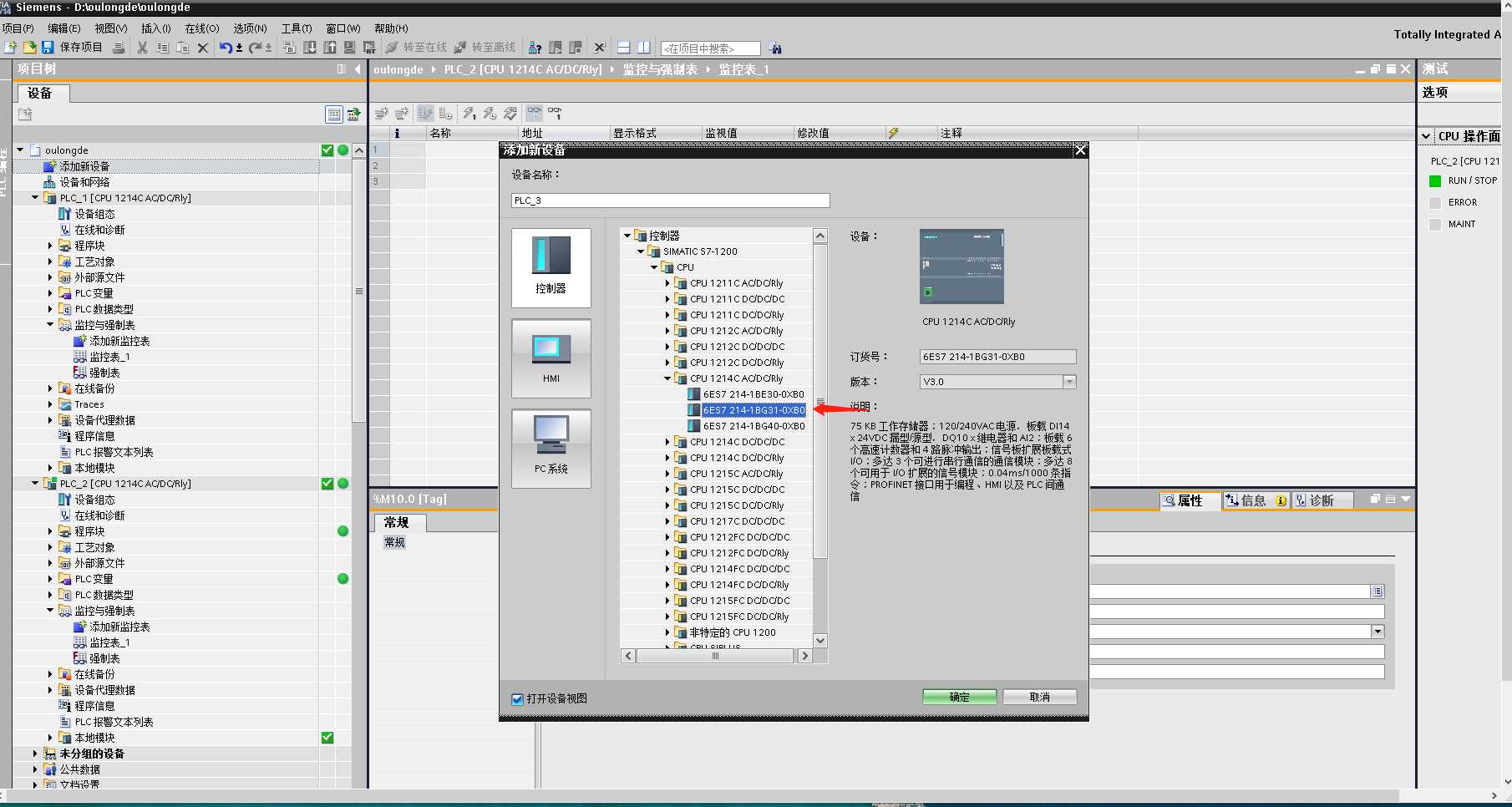Click the monitor once icon in watch table
Screen dimensions: 1512x807
click(x=555, y=113)
